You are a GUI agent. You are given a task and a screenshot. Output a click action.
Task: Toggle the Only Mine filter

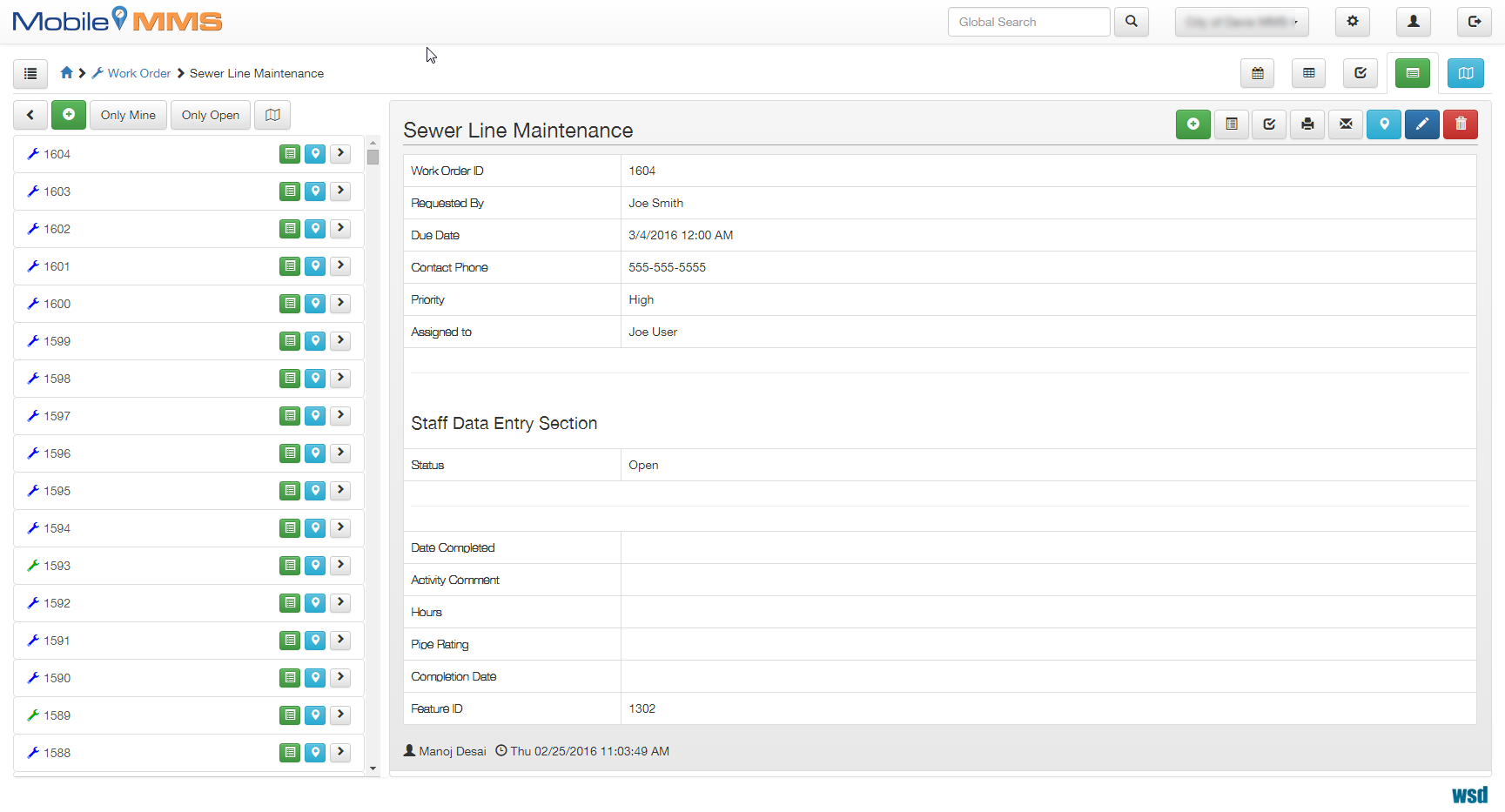128,115
